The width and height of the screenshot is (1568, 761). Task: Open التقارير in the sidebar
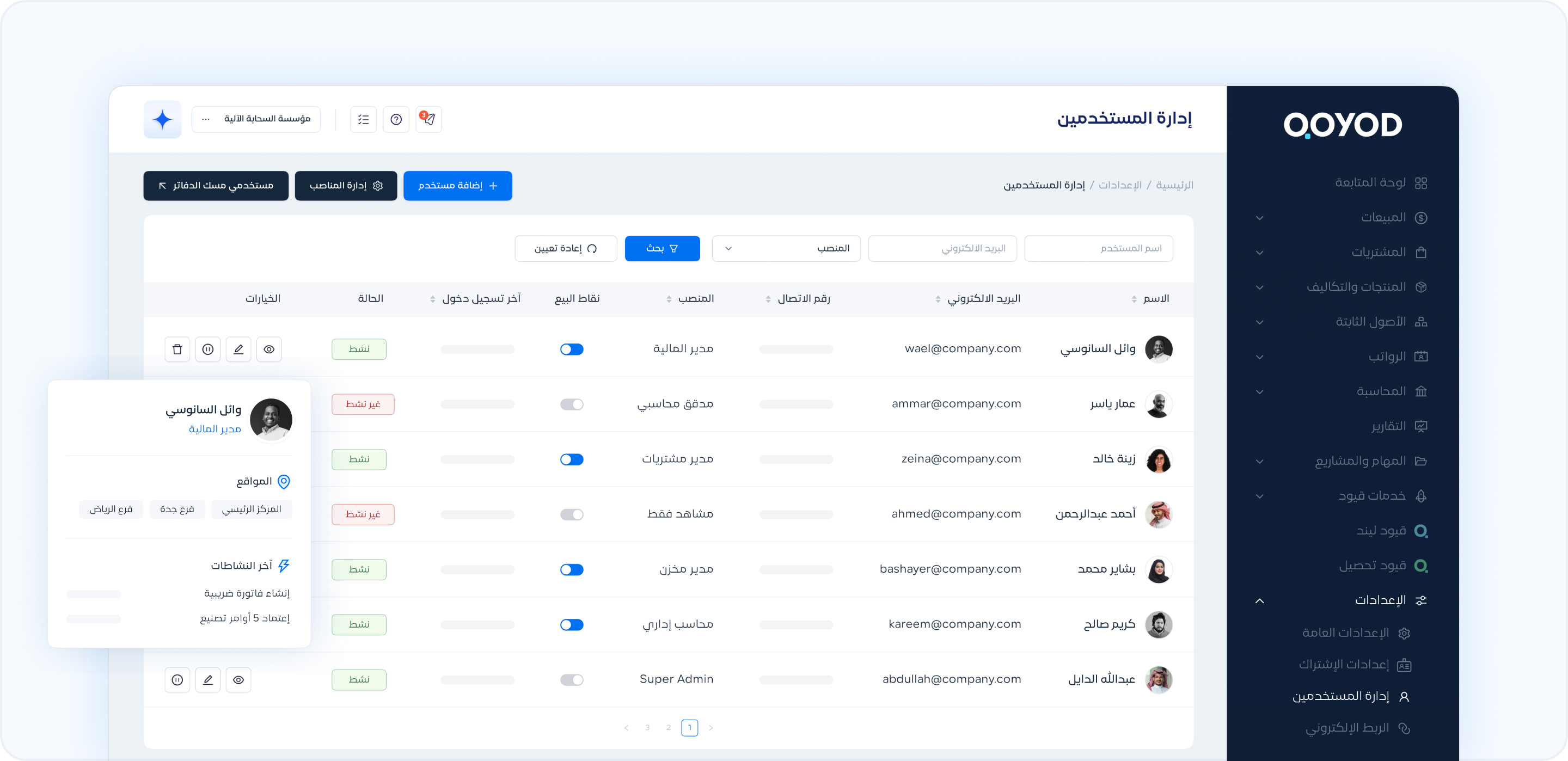(x=1388, y=426)
